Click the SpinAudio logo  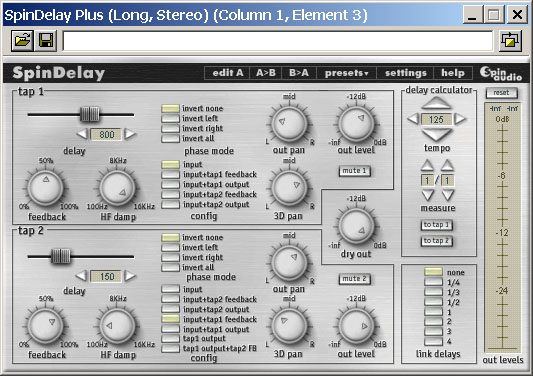coord(501,73)
